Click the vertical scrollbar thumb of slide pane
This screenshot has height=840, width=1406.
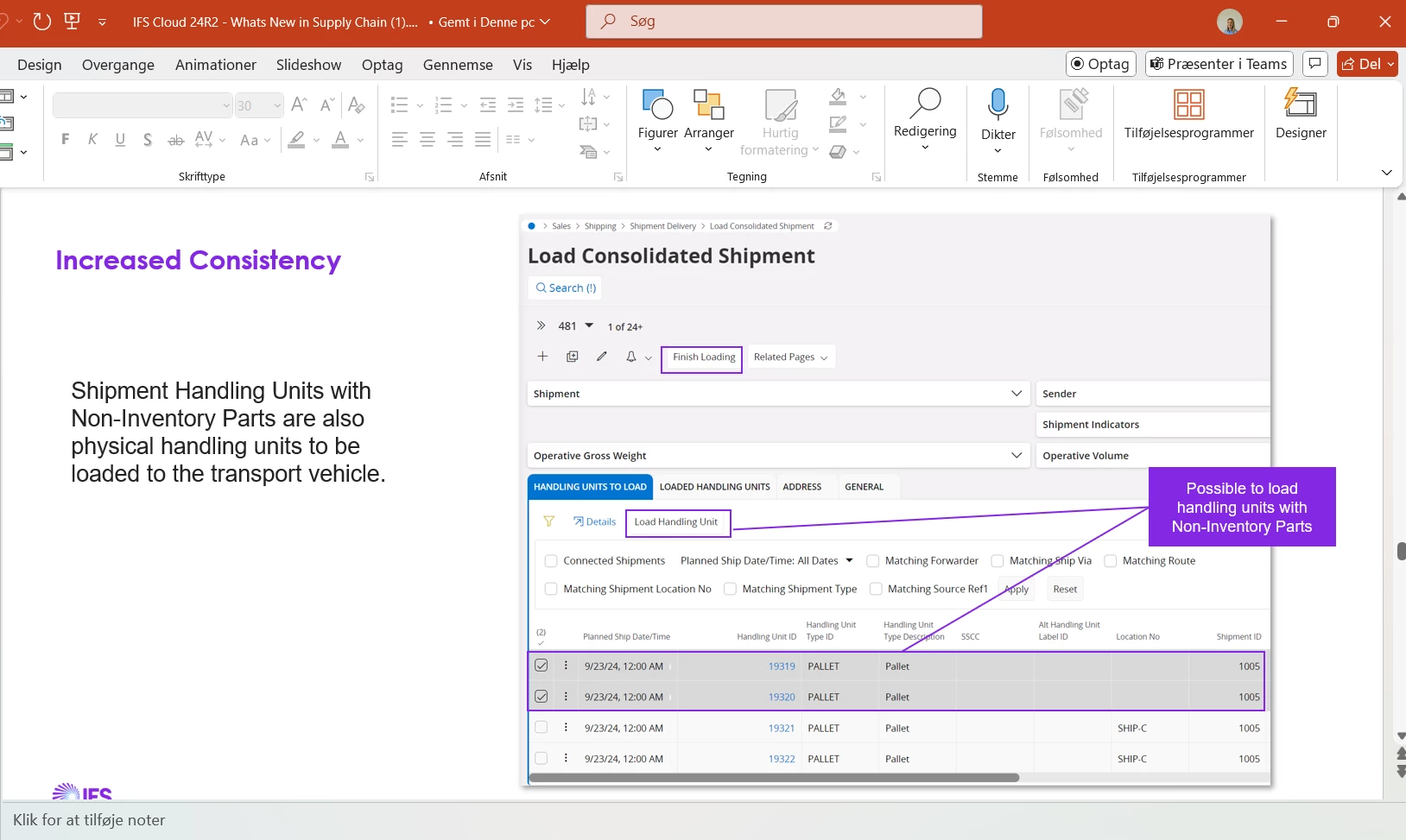(1401, 551)
